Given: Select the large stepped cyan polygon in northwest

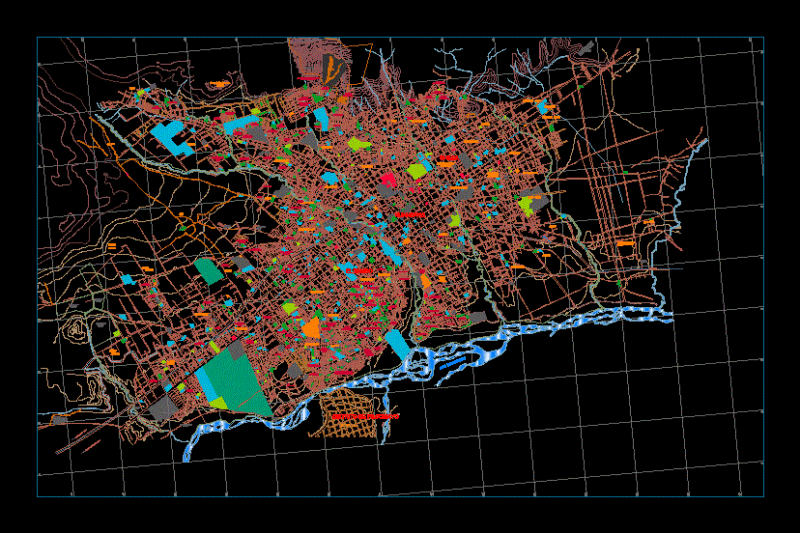Looking at the screenshot, I should (172, 138).
